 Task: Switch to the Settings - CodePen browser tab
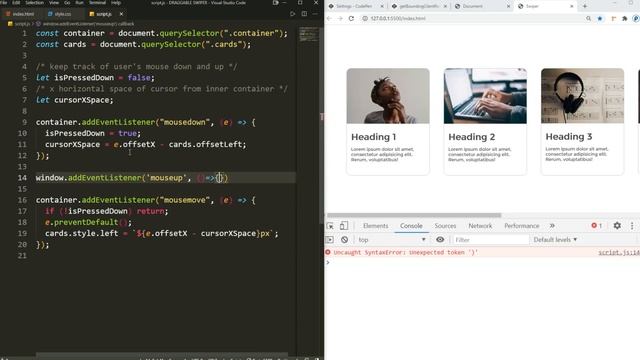click(x=353, y=6)
